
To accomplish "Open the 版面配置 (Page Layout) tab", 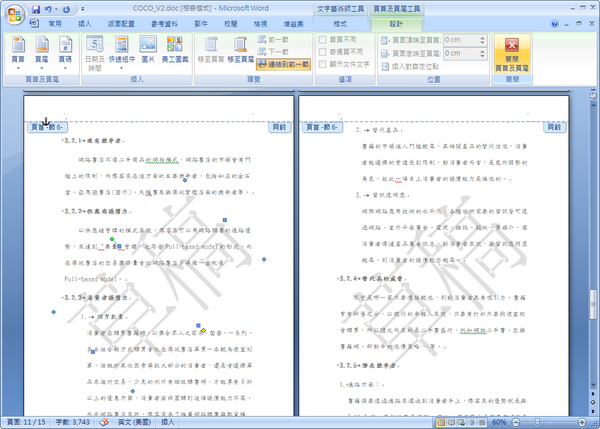I will point(121,24).
